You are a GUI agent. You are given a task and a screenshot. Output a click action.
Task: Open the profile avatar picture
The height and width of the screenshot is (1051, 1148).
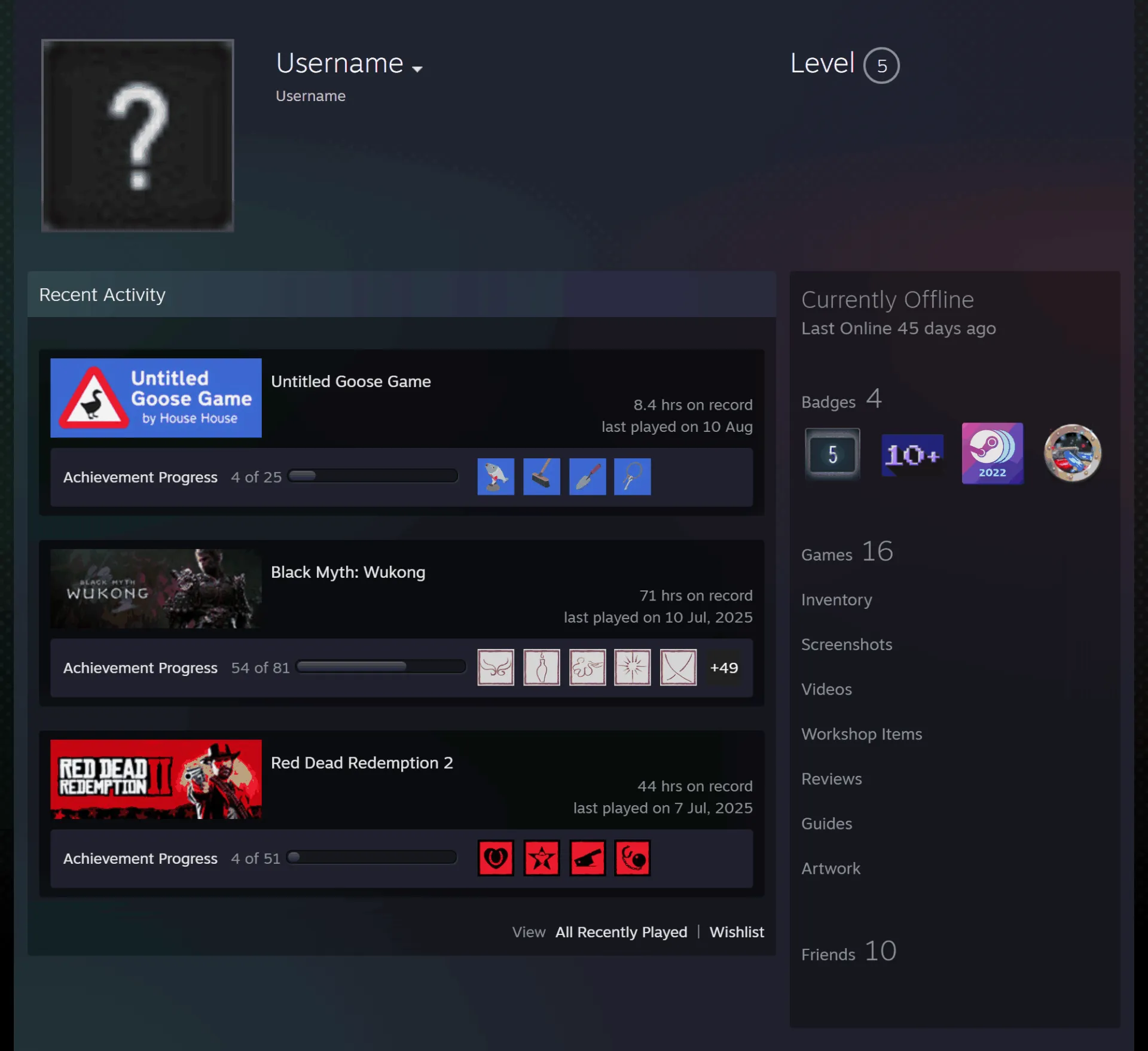pos(138,135)
